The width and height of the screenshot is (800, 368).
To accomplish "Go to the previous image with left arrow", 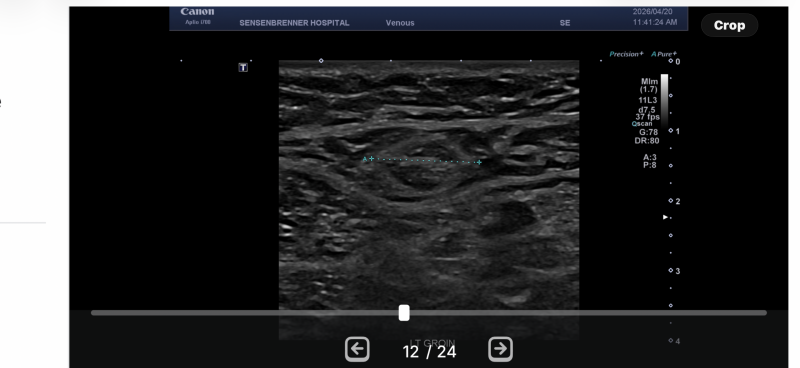I will (x=357, y=349).
